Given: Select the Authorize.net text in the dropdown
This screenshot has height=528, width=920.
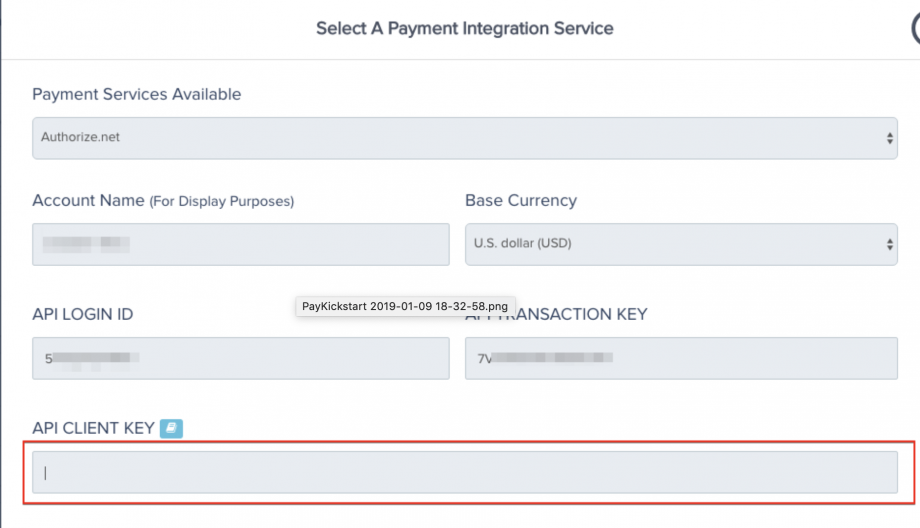Looking at the screenshot, I should (80, 137).
